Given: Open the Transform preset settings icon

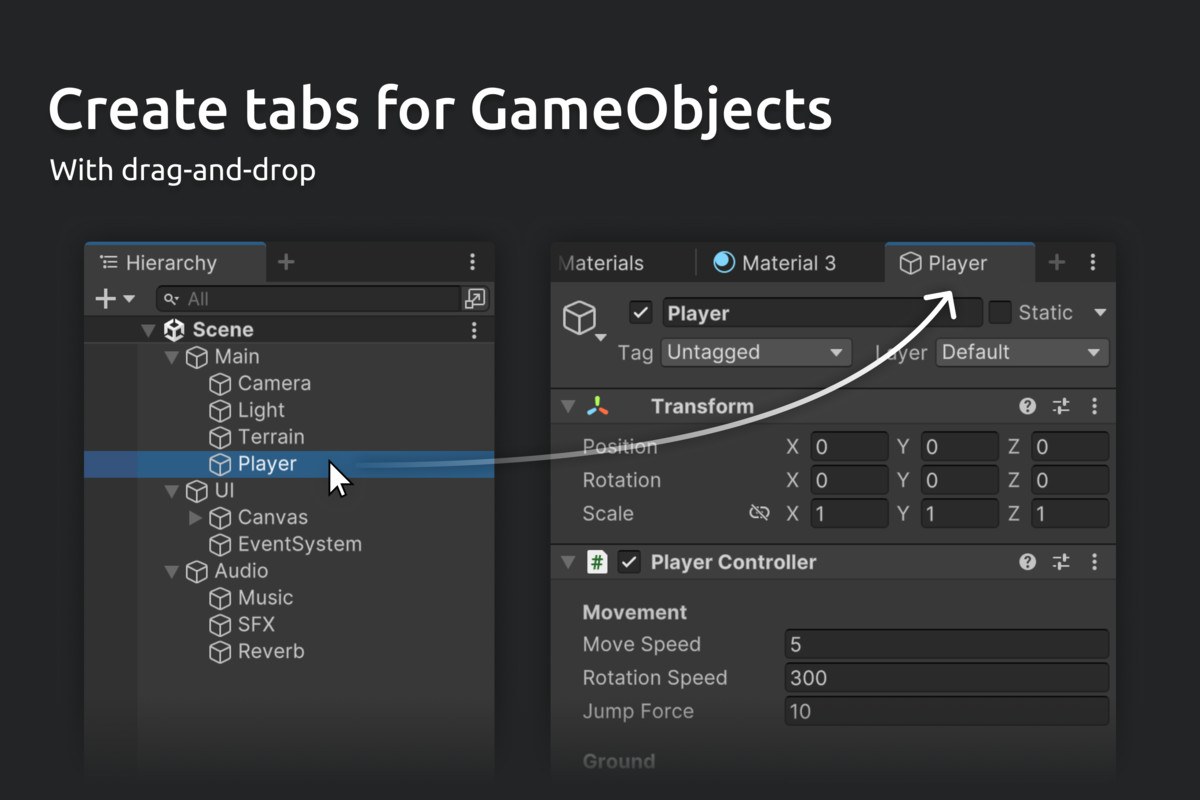Looking at the screenshot, I should [x=1061, y=406].
